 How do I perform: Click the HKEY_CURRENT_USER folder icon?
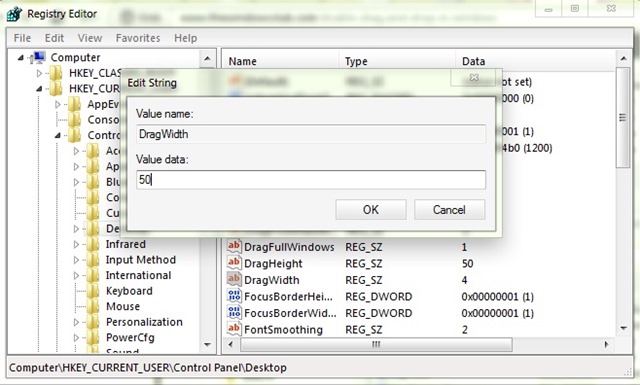(x=56, y=89)
